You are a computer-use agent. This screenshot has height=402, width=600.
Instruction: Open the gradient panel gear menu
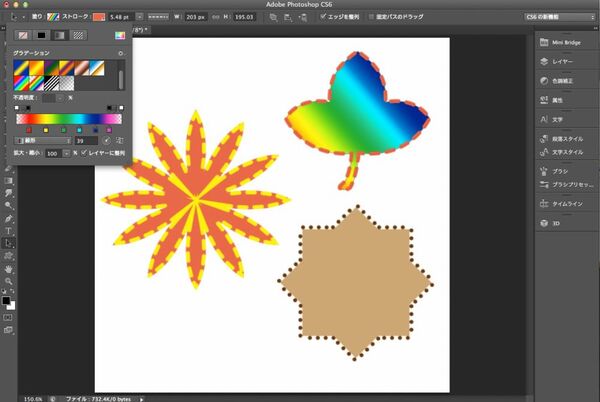(x=120, y=53)
